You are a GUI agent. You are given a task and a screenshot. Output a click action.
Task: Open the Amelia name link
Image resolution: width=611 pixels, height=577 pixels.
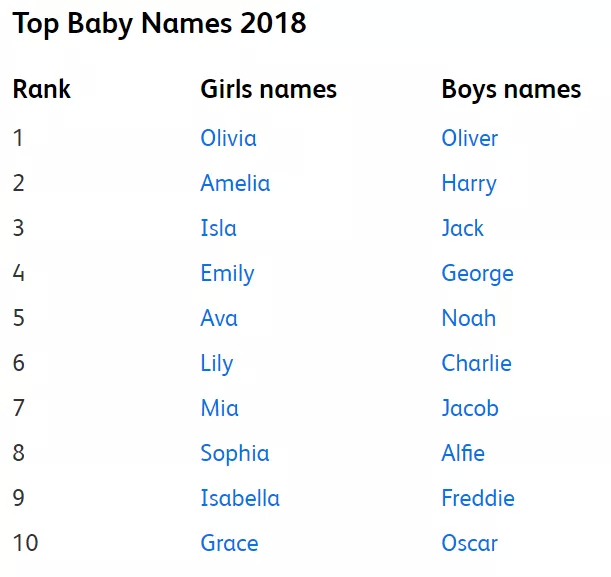[x=235, y=184]
